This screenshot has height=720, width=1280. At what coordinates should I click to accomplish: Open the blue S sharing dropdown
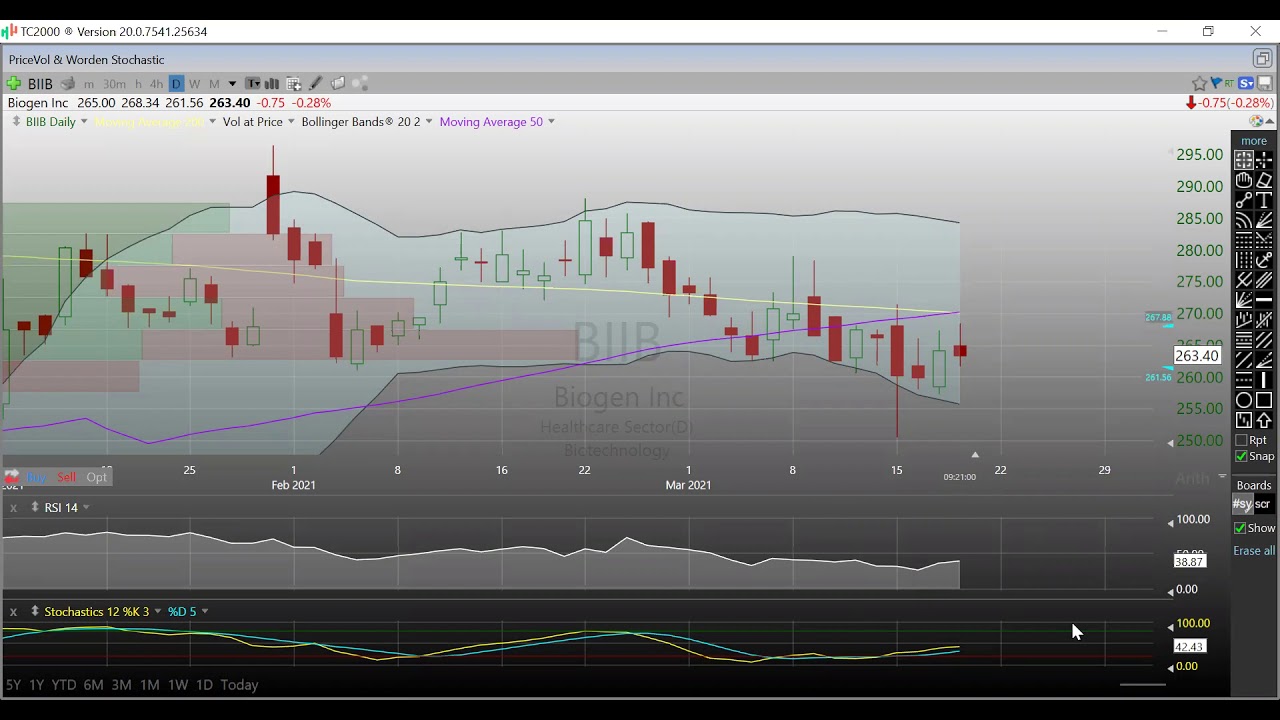tap(1246, 83)
